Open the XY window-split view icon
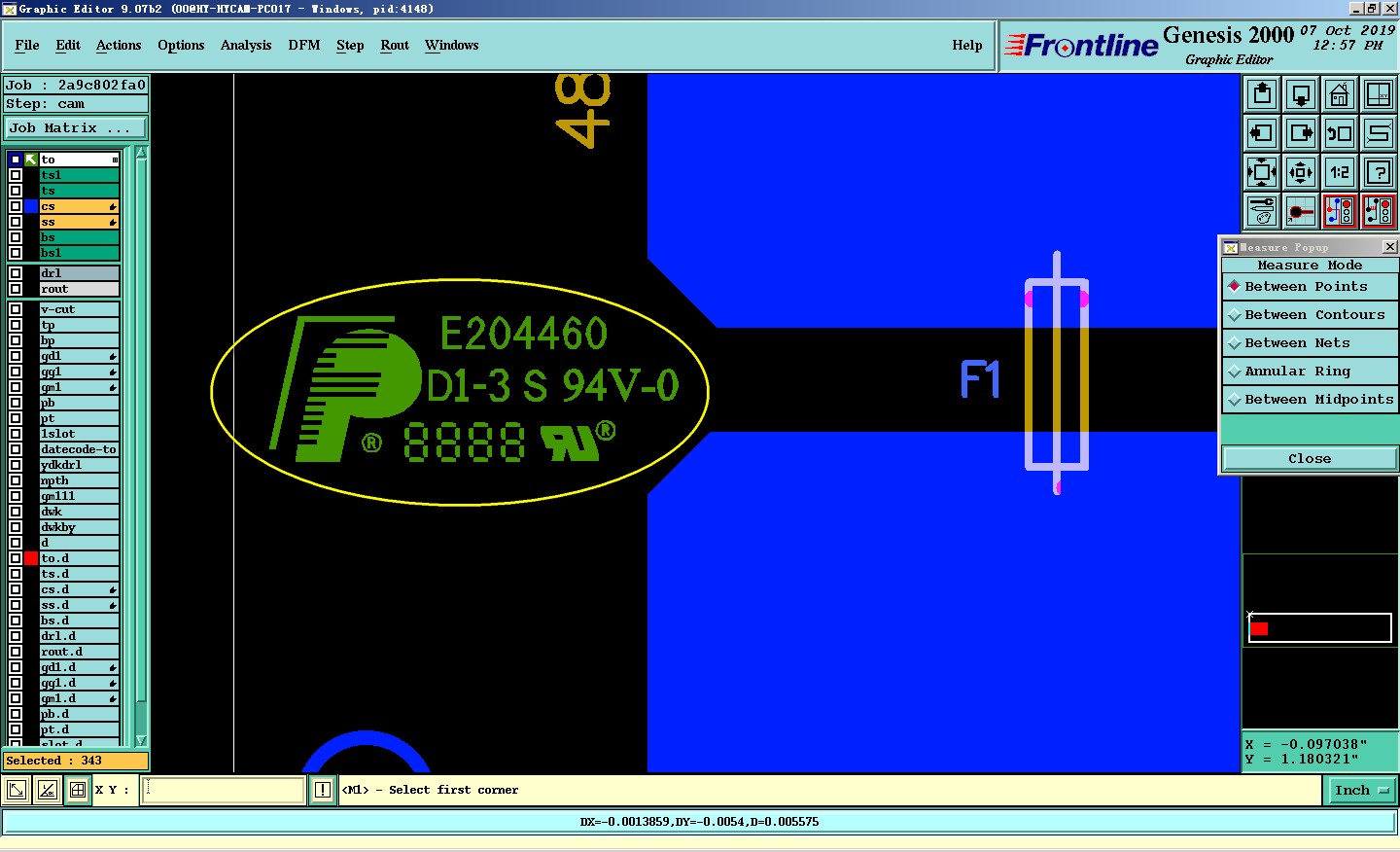The height and width of the screenshot is (852, 1400). (1379, 94)
